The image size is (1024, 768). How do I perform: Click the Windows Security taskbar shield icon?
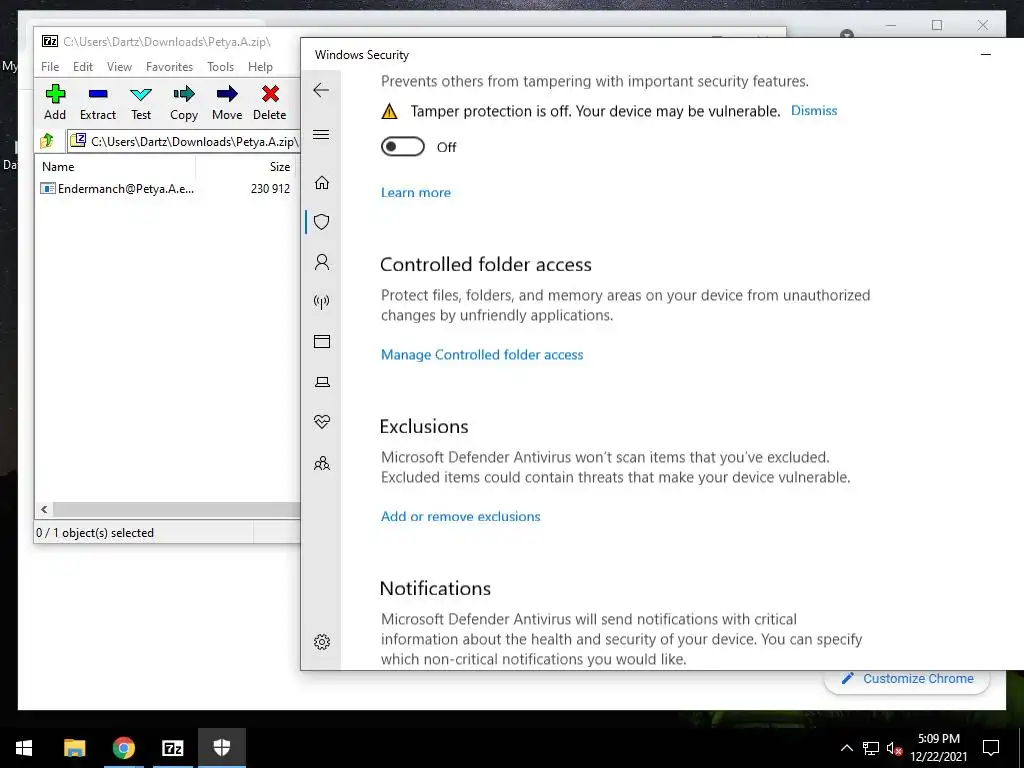[x=222, y=748]
